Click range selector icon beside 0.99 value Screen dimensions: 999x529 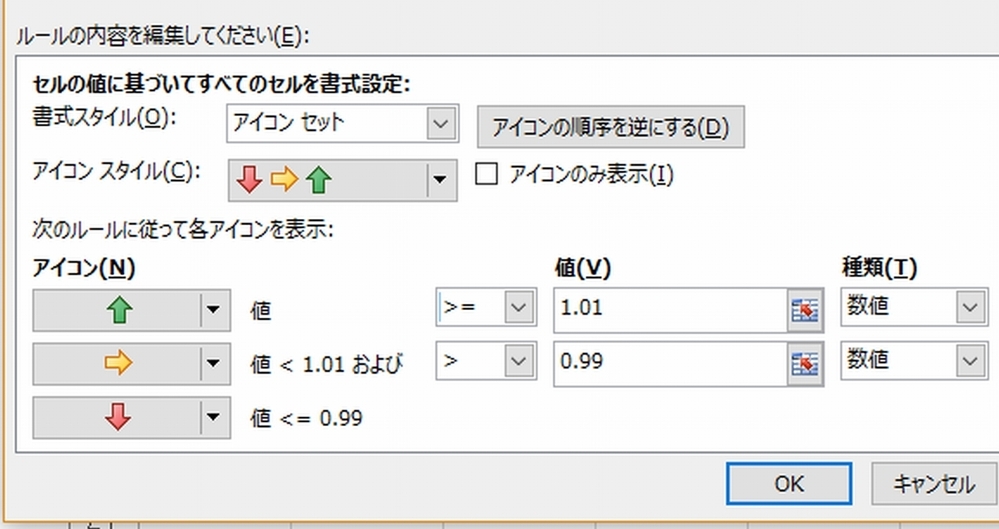[803, 363]
